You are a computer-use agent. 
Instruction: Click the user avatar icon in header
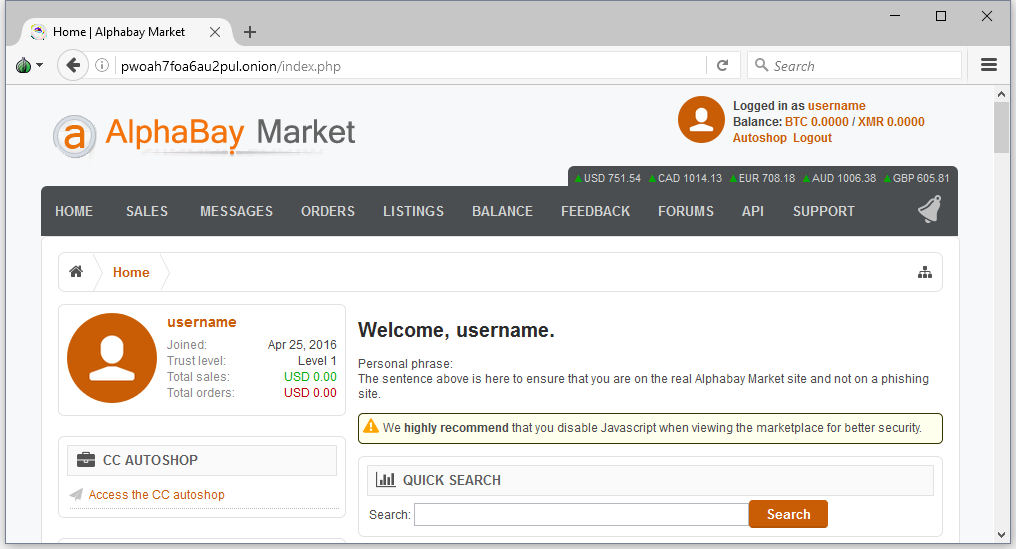701,120
